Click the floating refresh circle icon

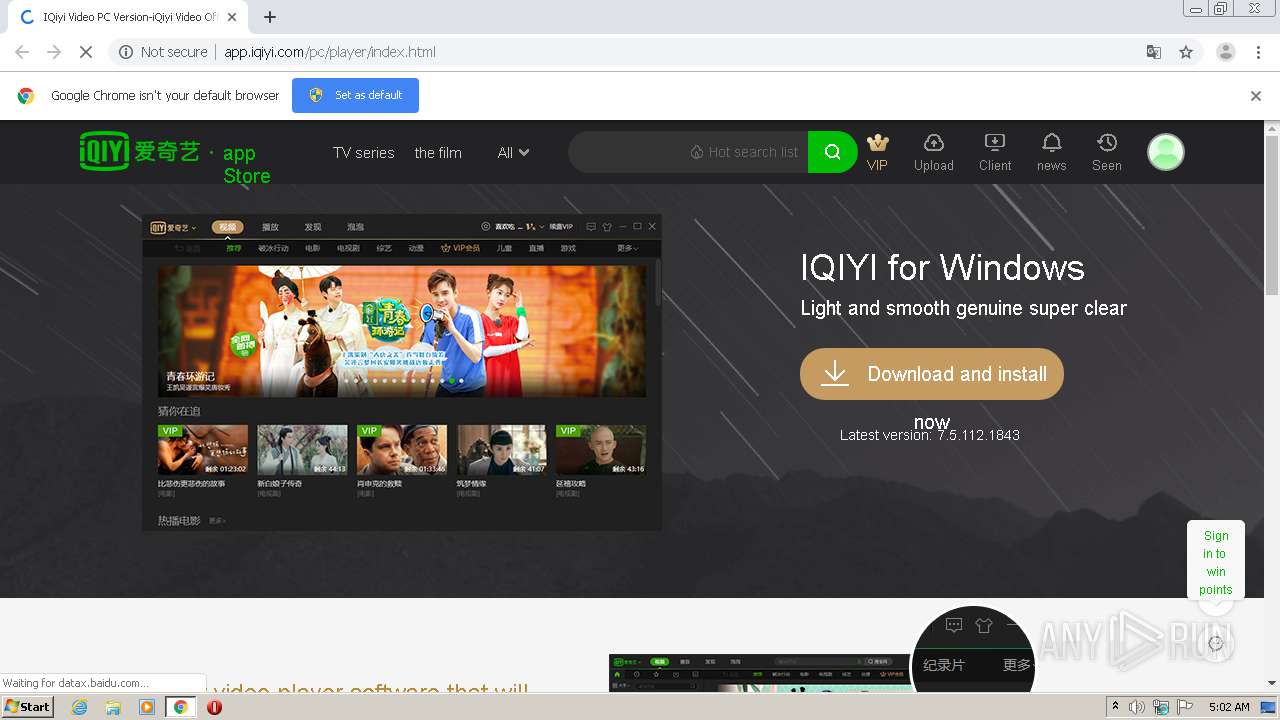[1215, 643]
